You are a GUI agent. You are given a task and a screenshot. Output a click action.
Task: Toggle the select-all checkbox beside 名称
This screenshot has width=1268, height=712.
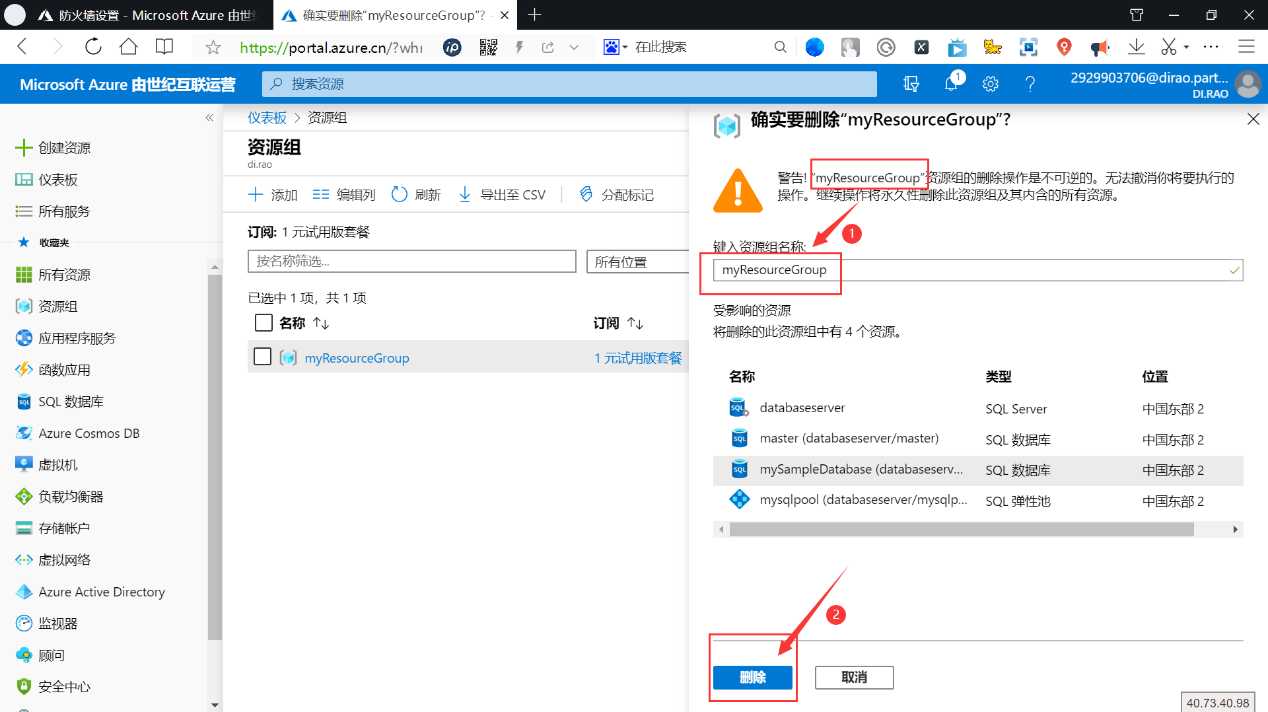263,323
